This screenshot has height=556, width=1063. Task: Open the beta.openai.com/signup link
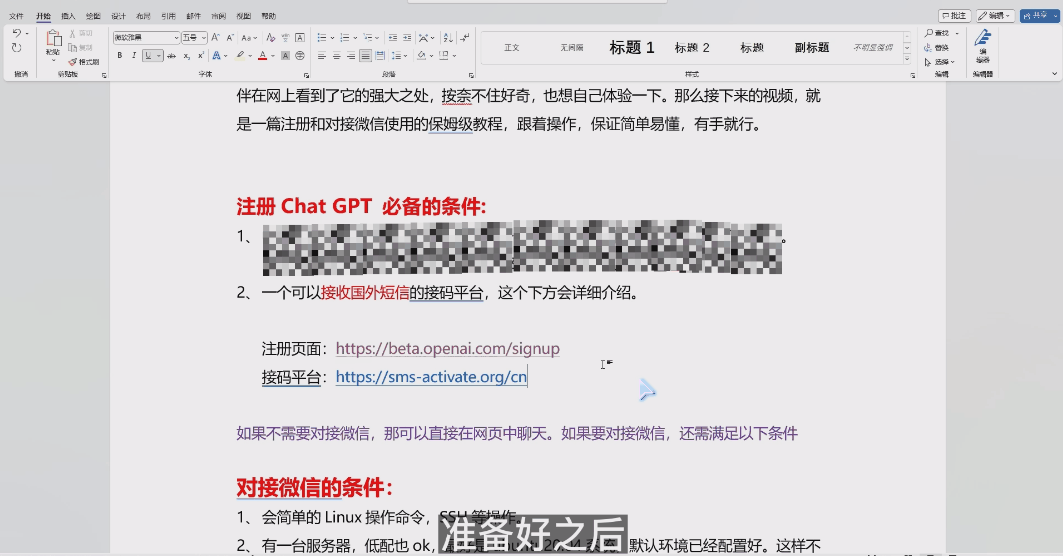pos(447,349)
